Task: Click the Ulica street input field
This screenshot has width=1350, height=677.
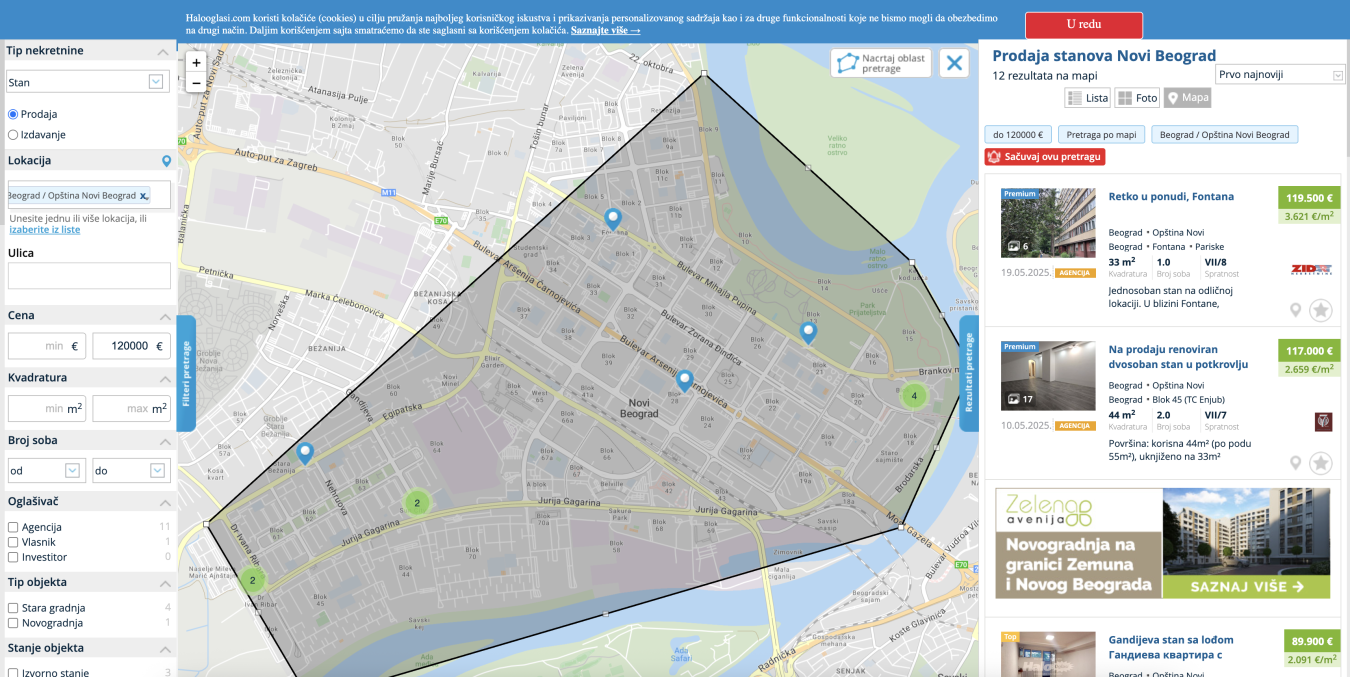Action: pyautogui.click(x=89, y=276)
